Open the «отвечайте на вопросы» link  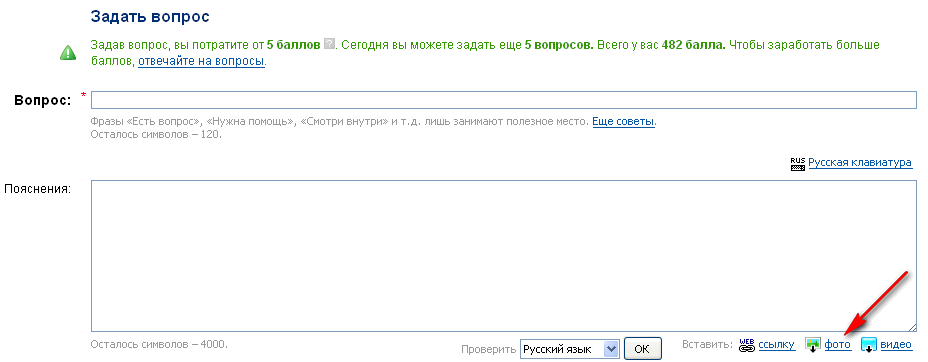click(x=201, y=61)
